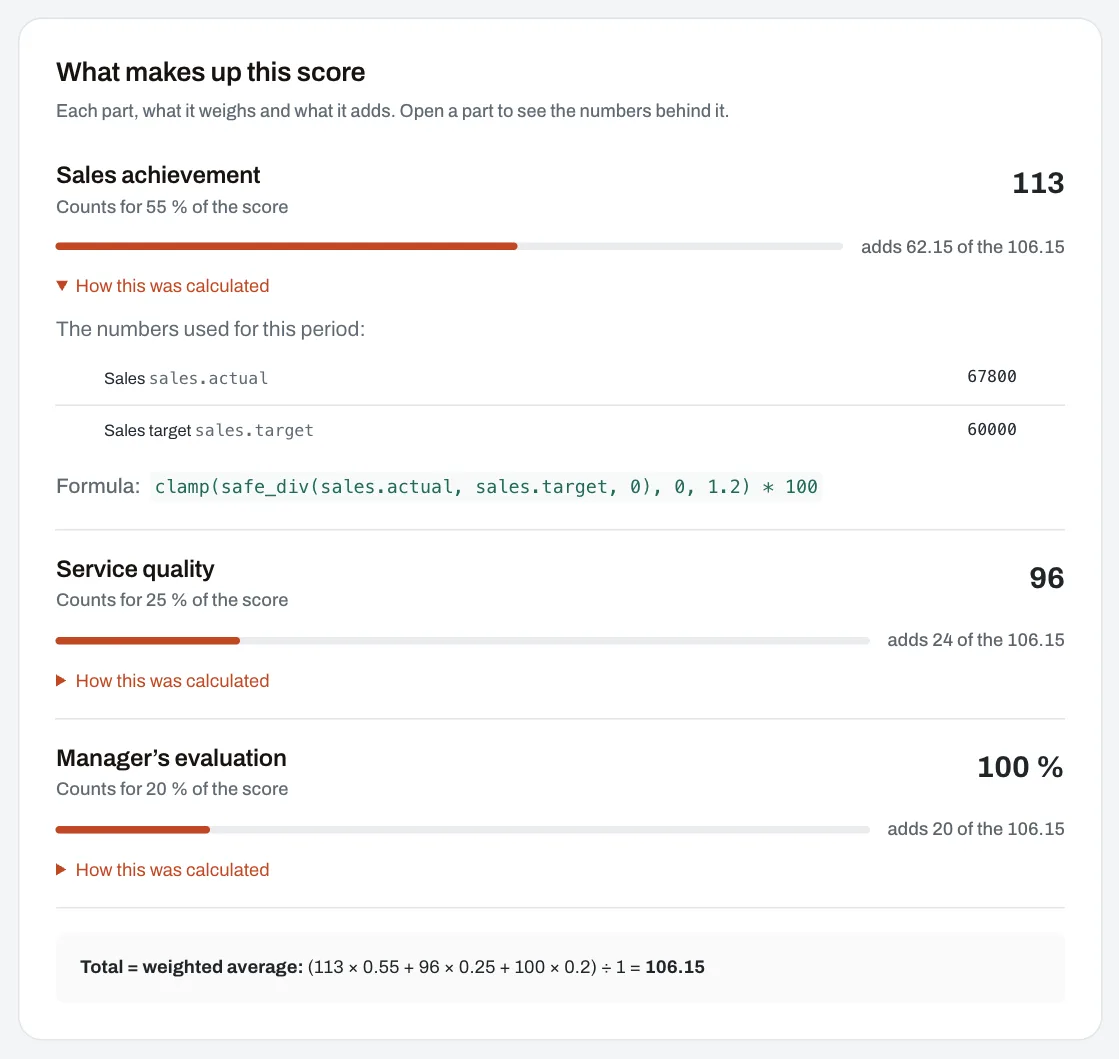Click the sales target value 60000
The height and width of the screenshot is (1059, 1119).
coord(992,429)
